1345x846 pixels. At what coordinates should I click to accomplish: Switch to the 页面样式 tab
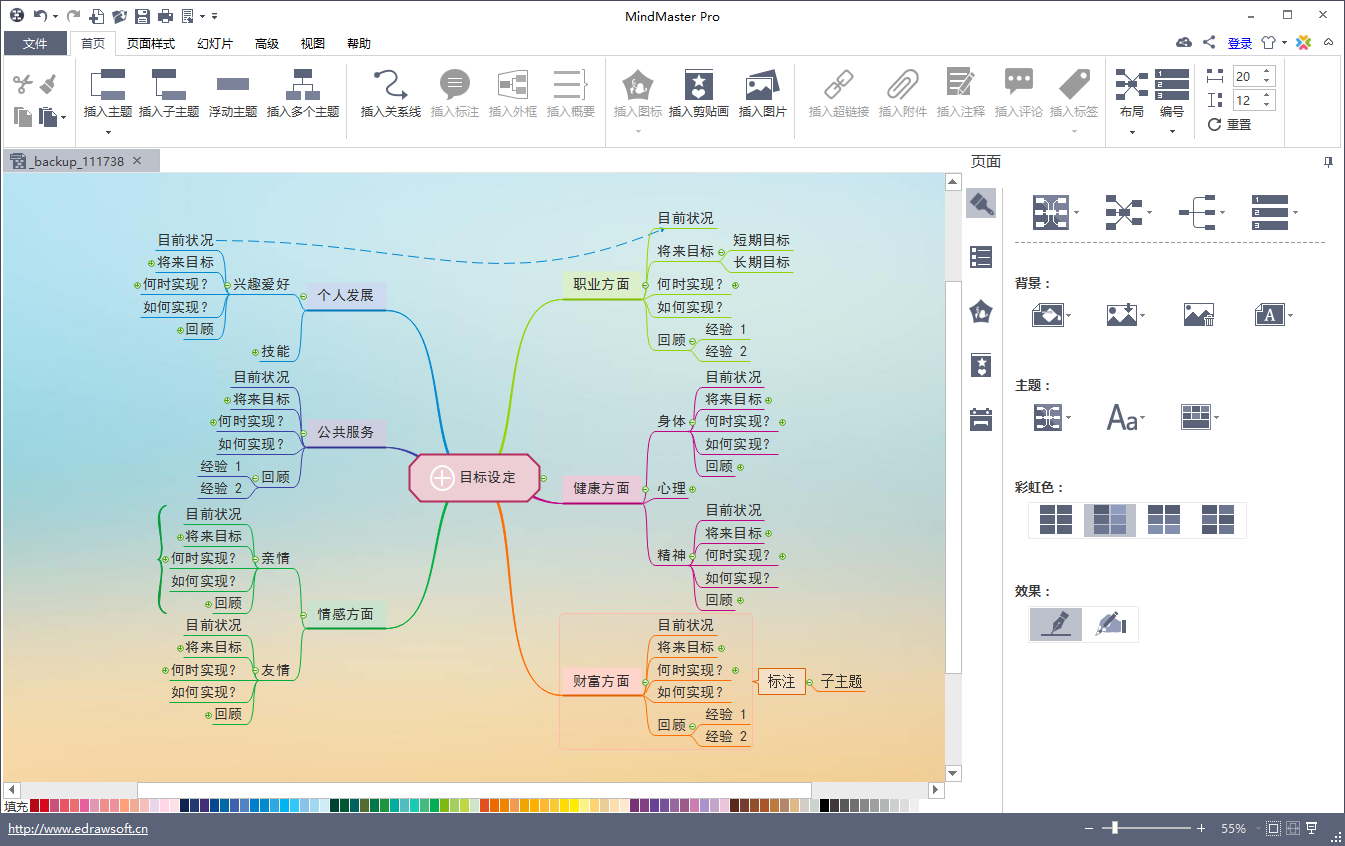coord(151,43)
